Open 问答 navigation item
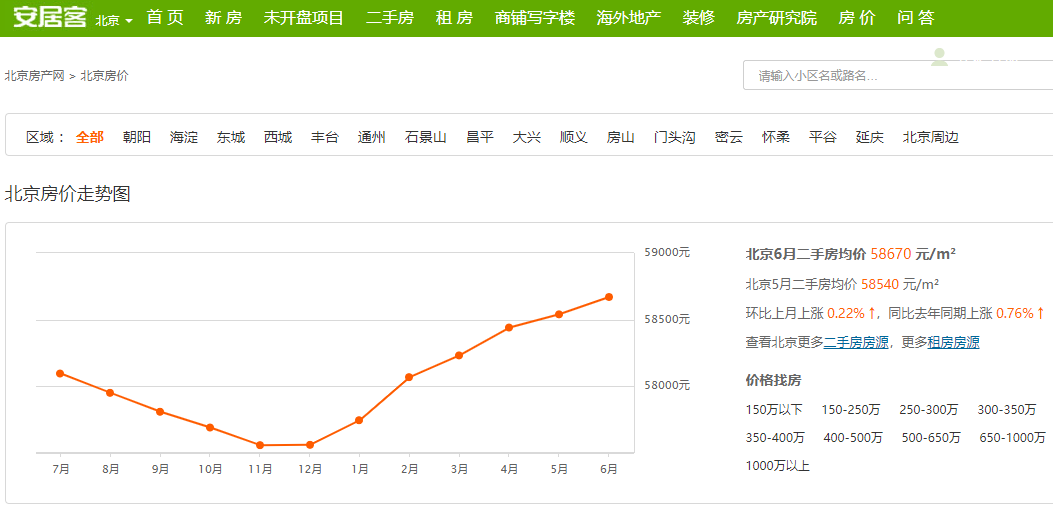Screen dimensions: 1053x505 [x=916, y=18]
